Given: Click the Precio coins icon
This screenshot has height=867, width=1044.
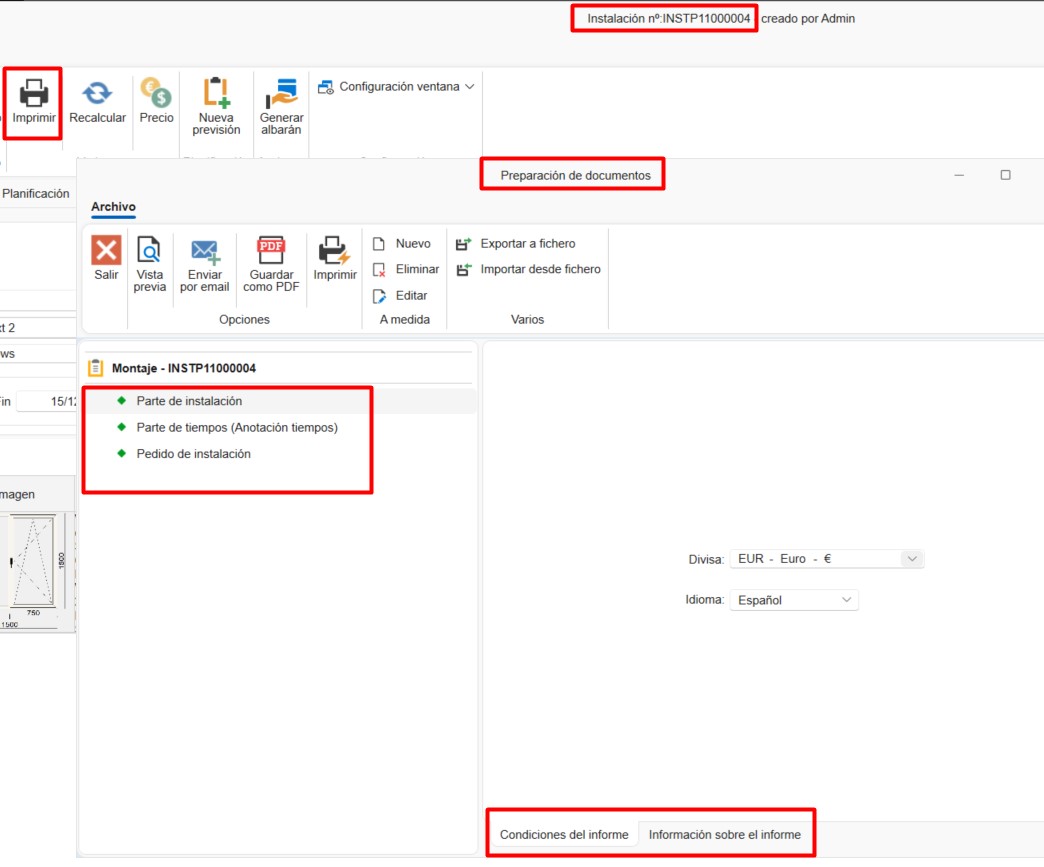Looking at the screenshot, I should [156, 95].
